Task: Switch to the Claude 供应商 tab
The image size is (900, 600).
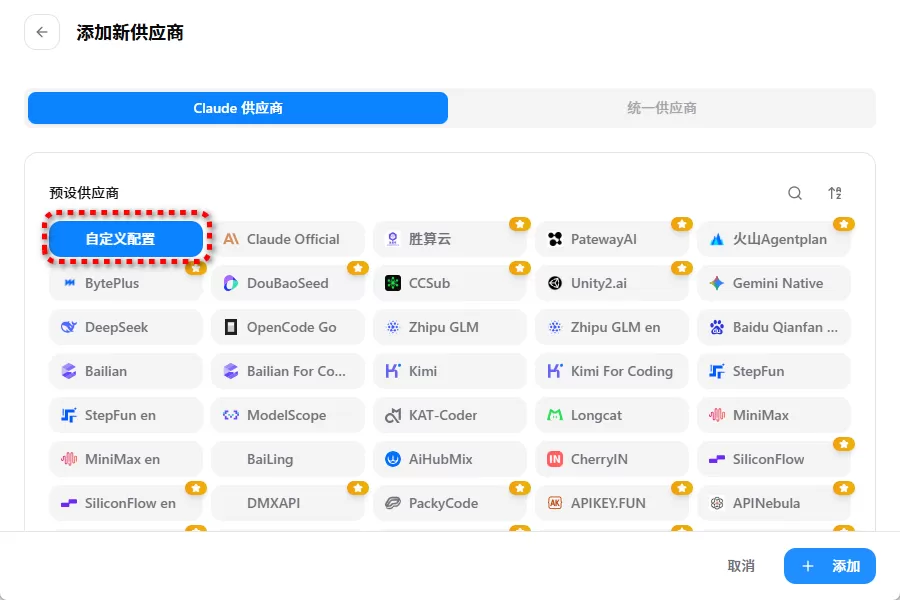Action: [238, 108]
